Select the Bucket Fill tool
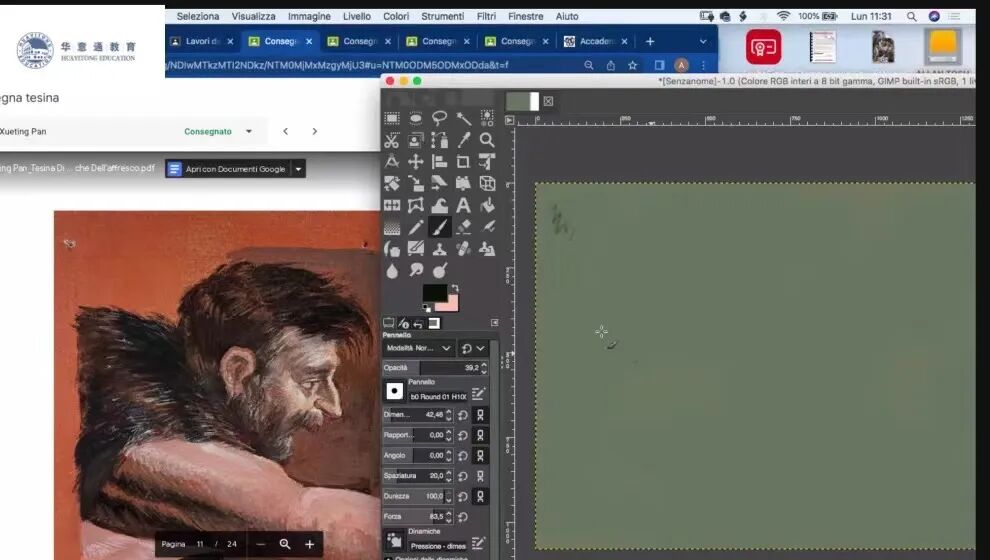This screenshot has height=560, width=990. point(487,205)
